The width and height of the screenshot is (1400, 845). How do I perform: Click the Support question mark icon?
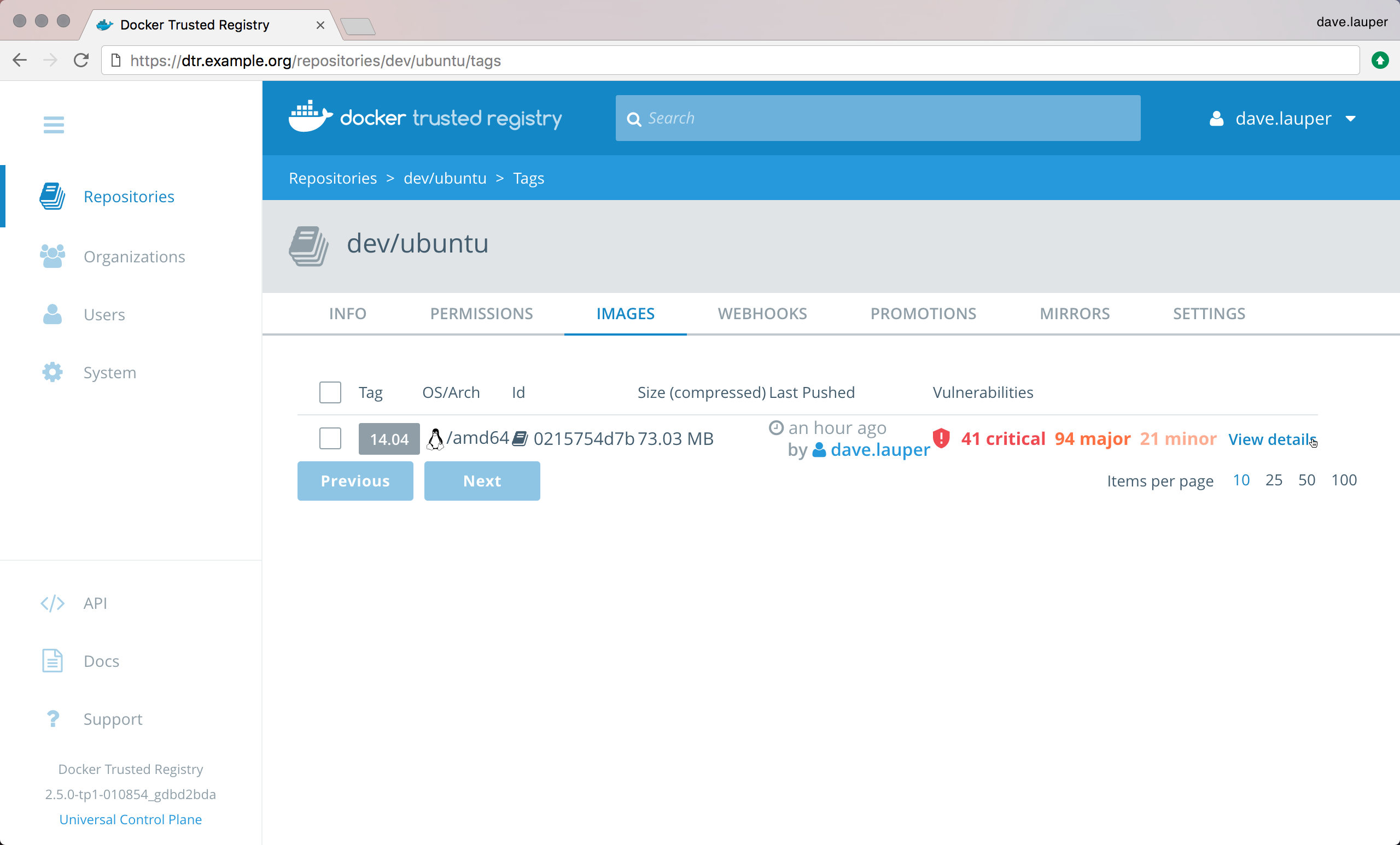click(x=52, y=719)
